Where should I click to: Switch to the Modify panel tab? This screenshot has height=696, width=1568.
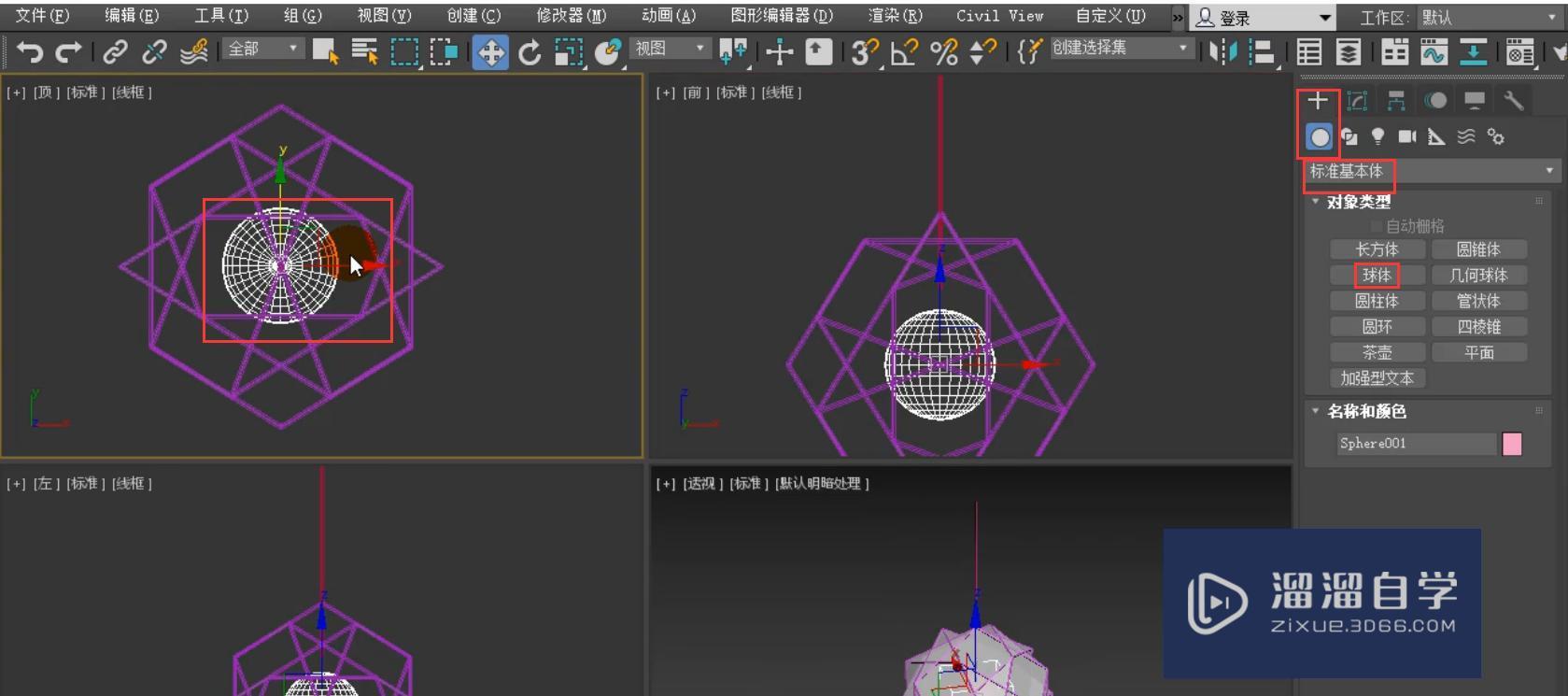point(1357,100)
